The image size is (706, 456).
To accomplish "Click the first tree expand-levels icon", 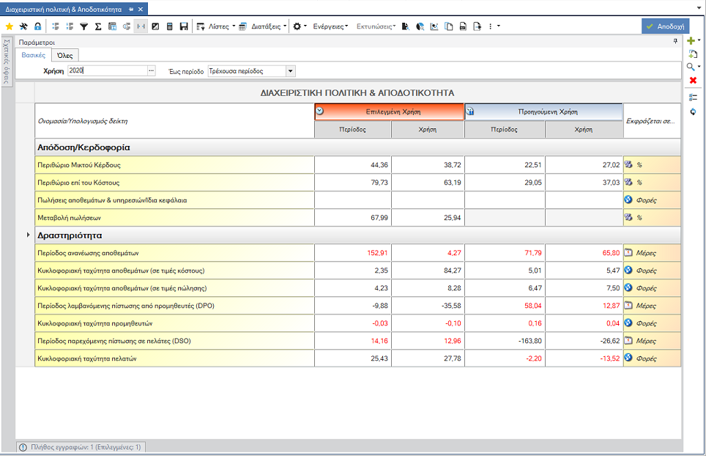I will (x=55, y=27).
